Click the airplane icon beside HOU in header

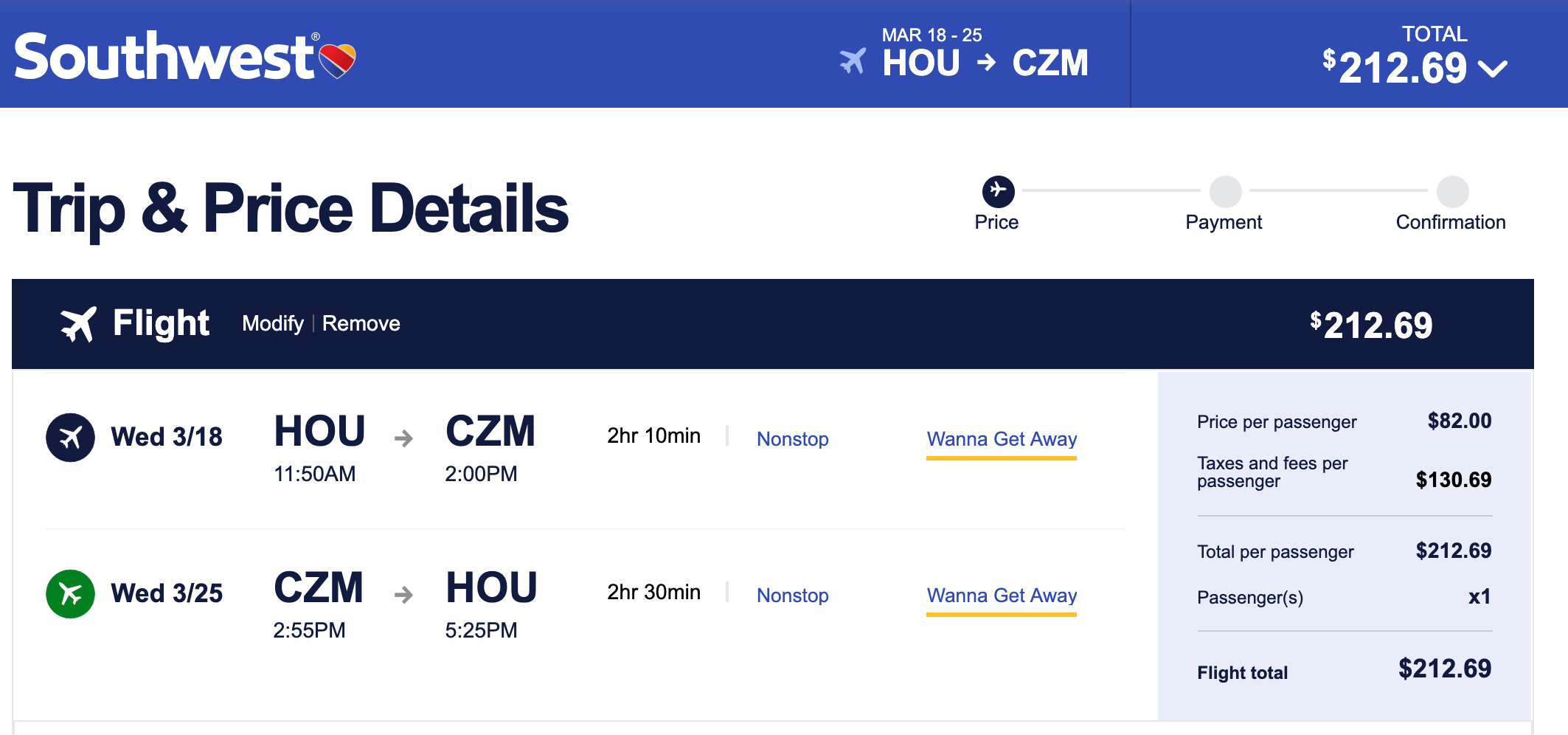pyautogui.click(x=853, y=61)
